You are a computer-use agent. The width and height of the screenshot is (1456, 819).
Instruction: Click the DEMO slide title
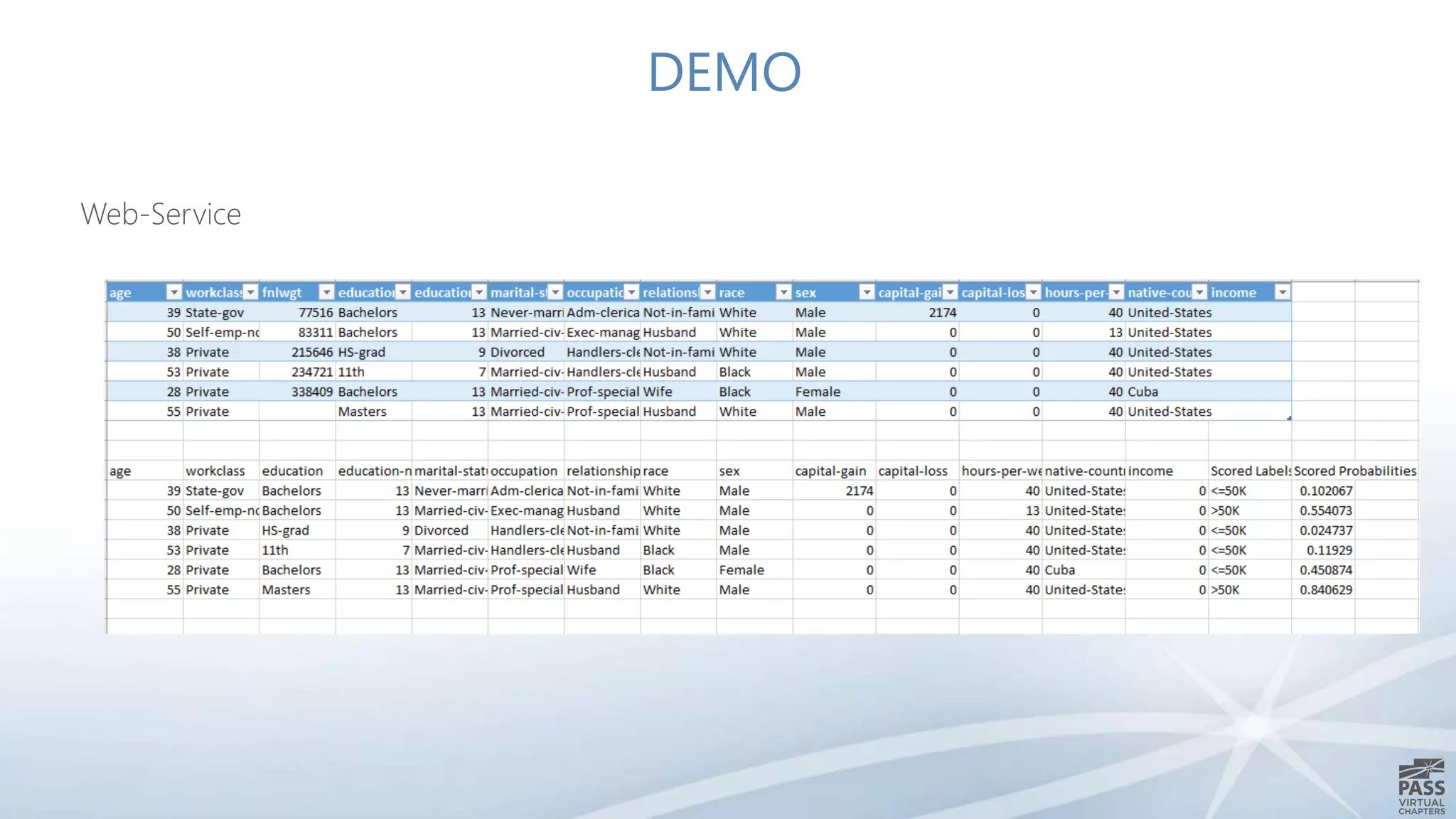(724, 72)
